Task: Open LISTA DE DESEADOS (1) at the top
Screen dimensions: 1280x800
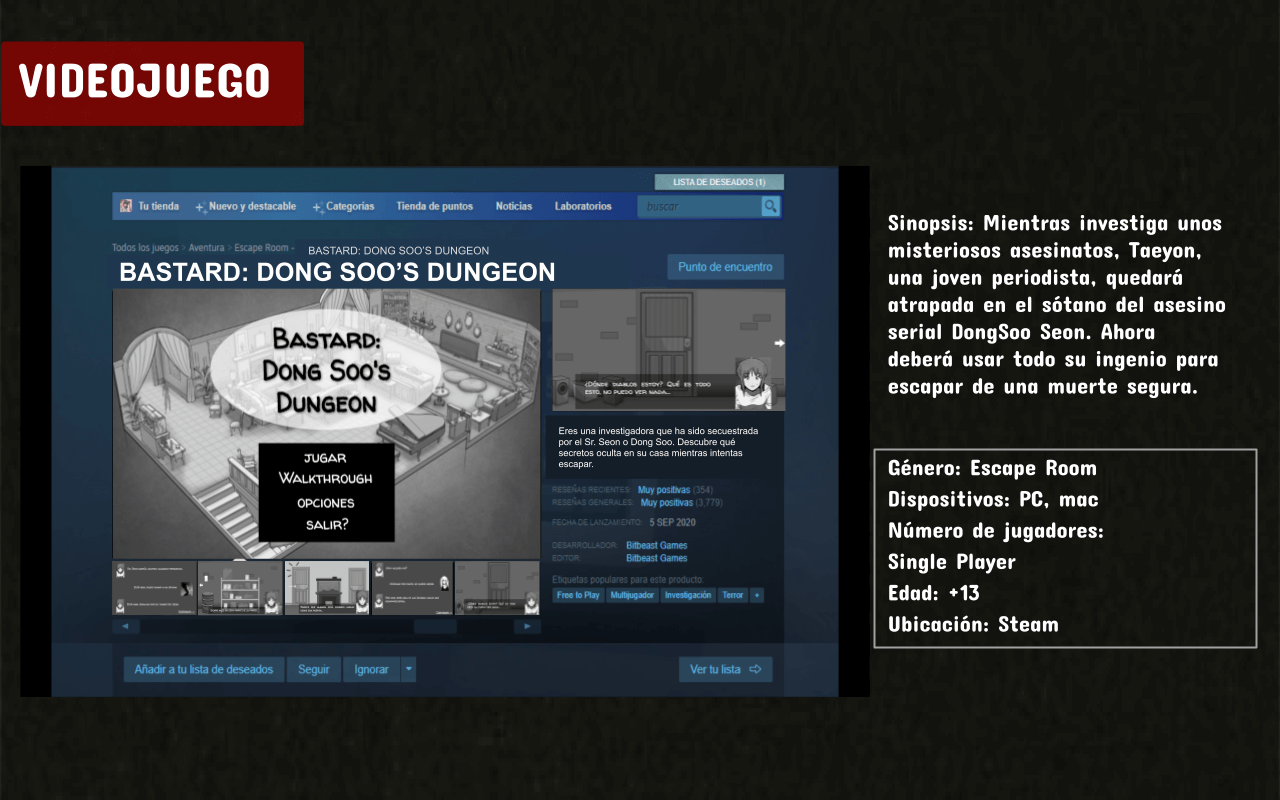Action: coord(719,181)
